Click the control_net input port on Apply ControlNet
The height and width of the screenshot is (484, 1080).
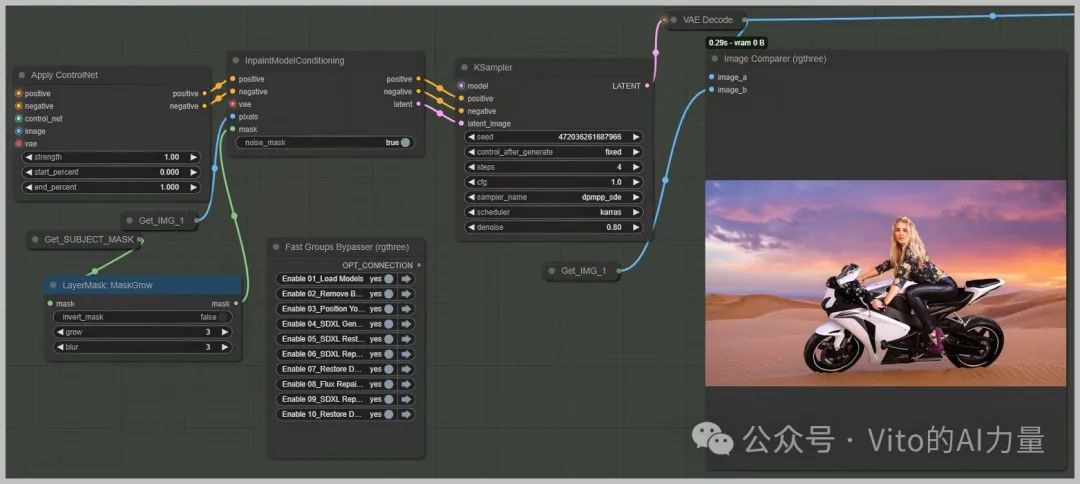tap(19, 118)
